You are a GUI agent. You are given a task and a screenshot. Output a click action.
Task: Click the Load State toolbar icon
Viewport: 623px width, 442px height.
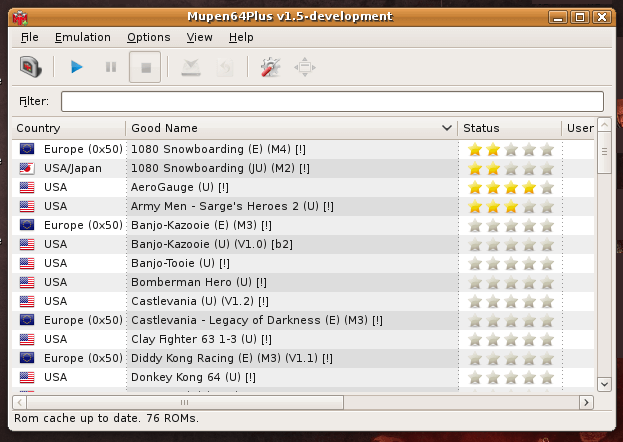coord(226,68)
